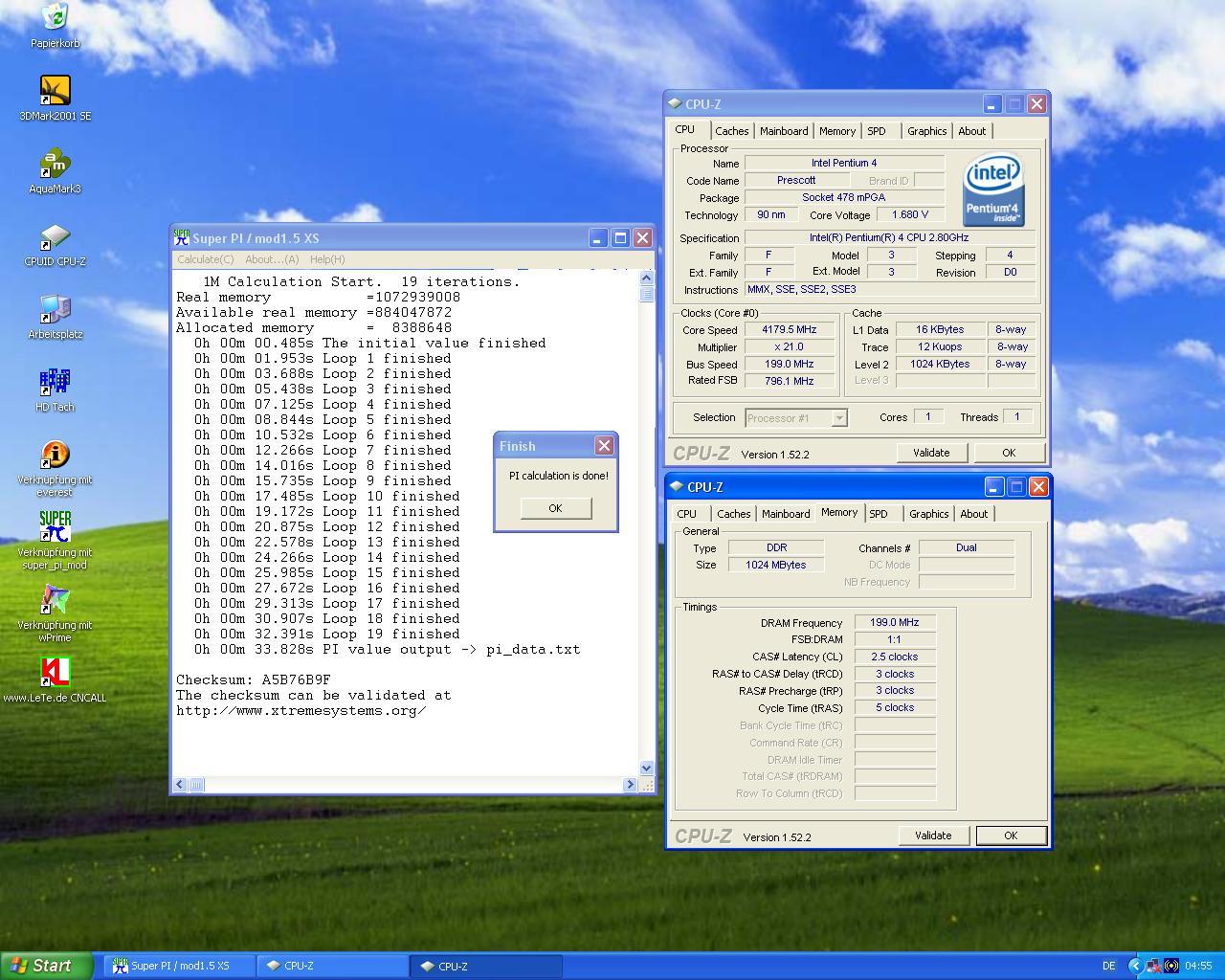This screenshot has height=980, width=1225.
Task: Click the DE language indicator in taskbar
Action: [1109, 966]
